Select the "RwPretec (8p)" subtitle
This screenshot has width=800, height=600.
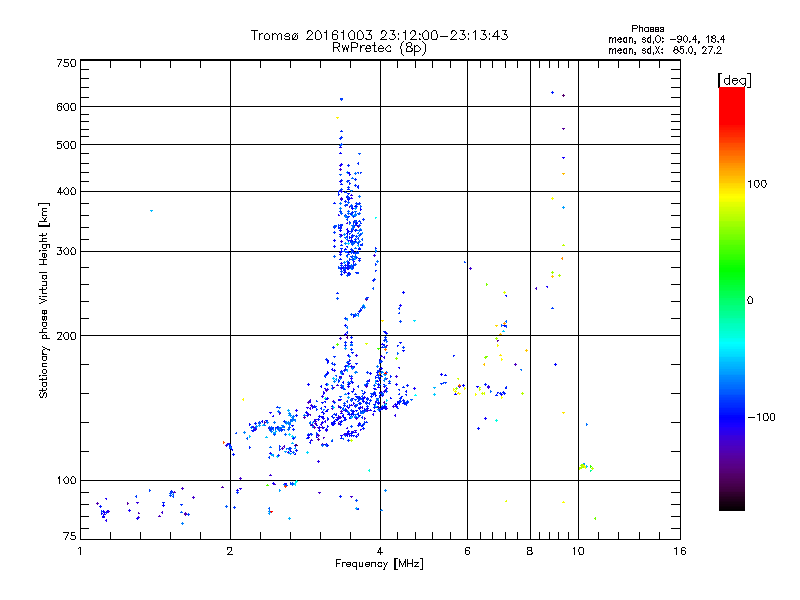point(379,48)
